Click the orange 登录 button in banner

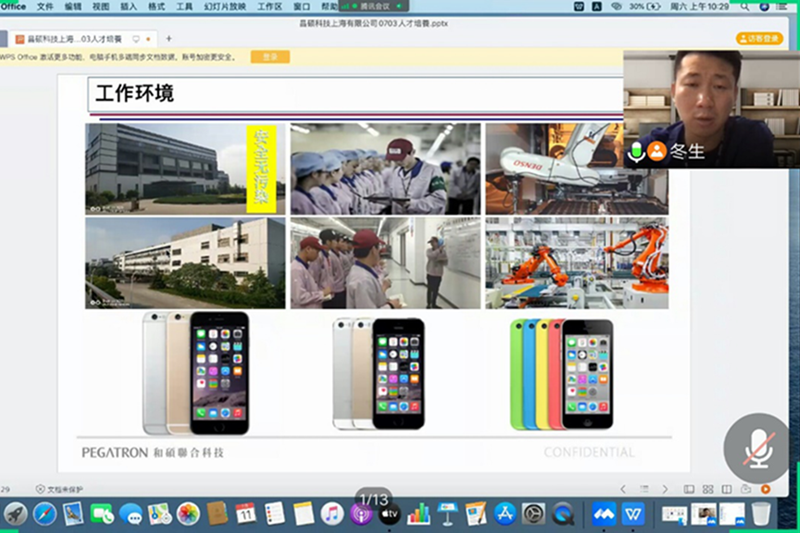click(x=269, y=57)
